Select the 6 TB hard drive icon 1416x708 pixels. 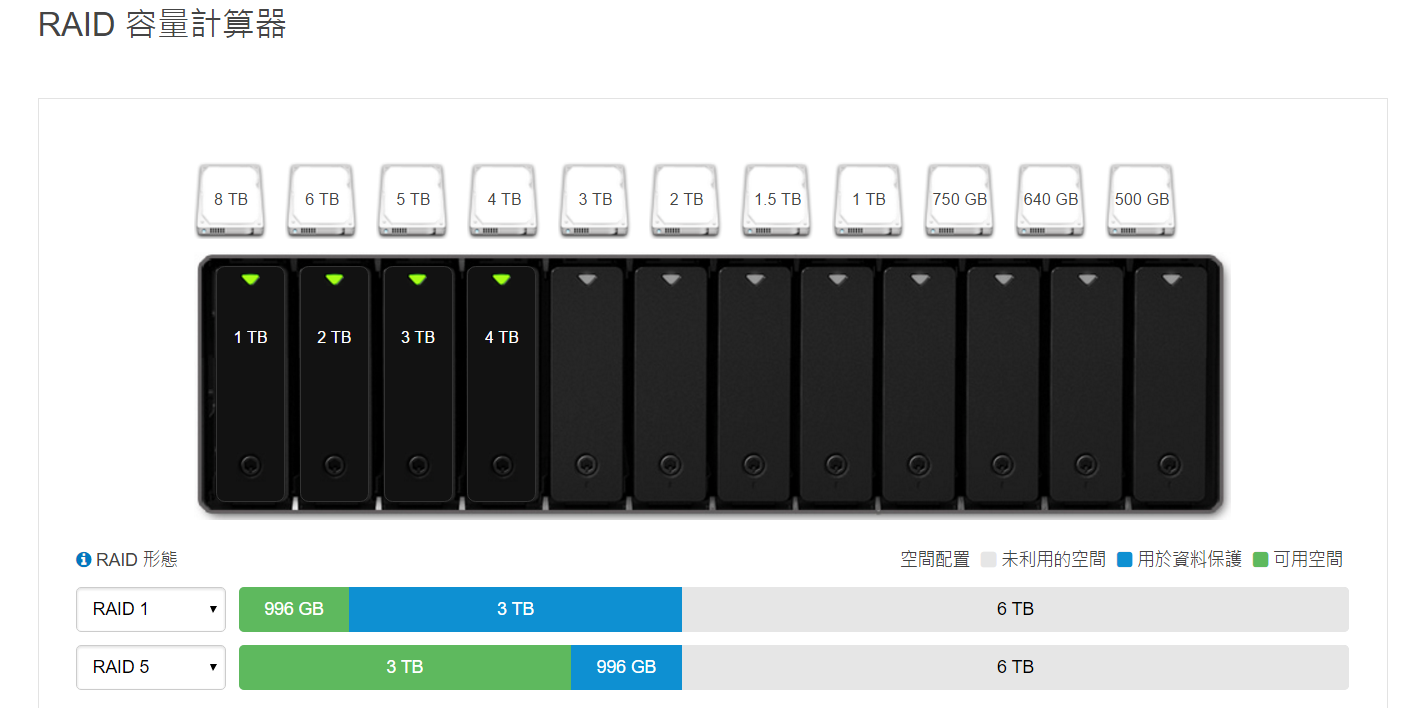322,200
